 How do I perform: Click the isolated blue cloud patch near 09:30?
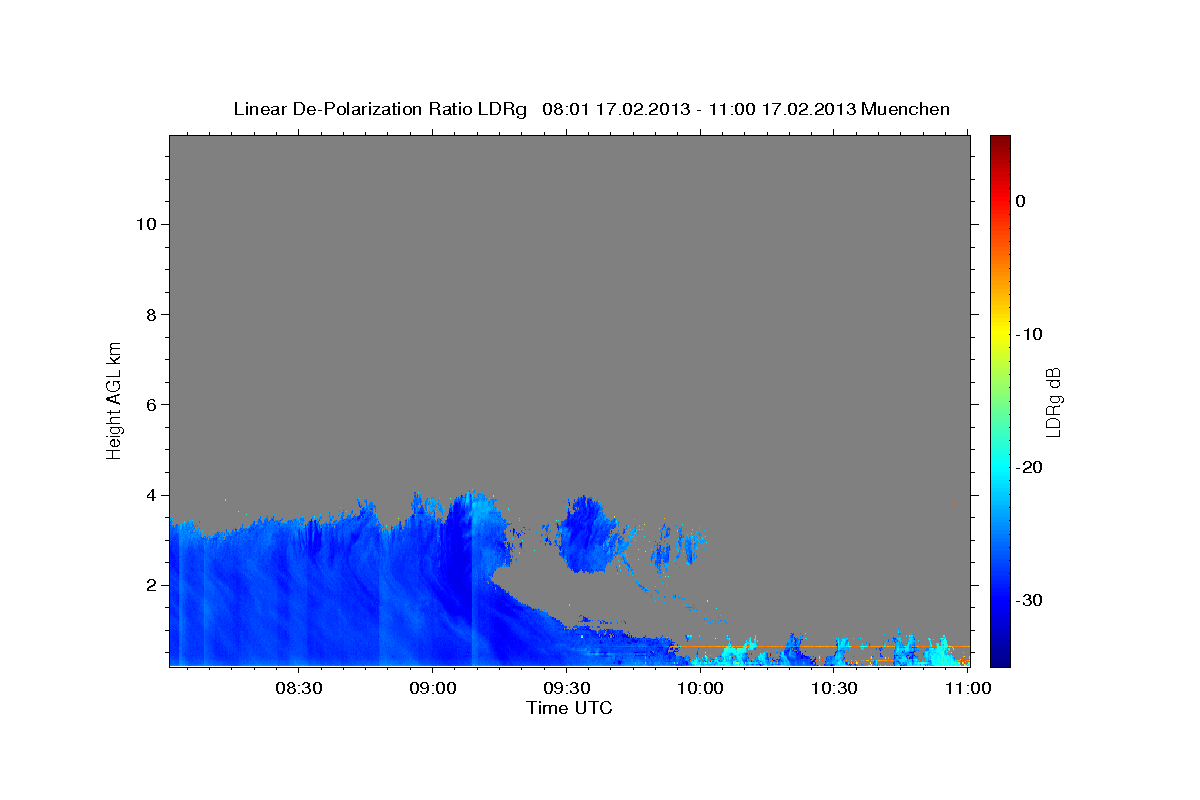589,533
